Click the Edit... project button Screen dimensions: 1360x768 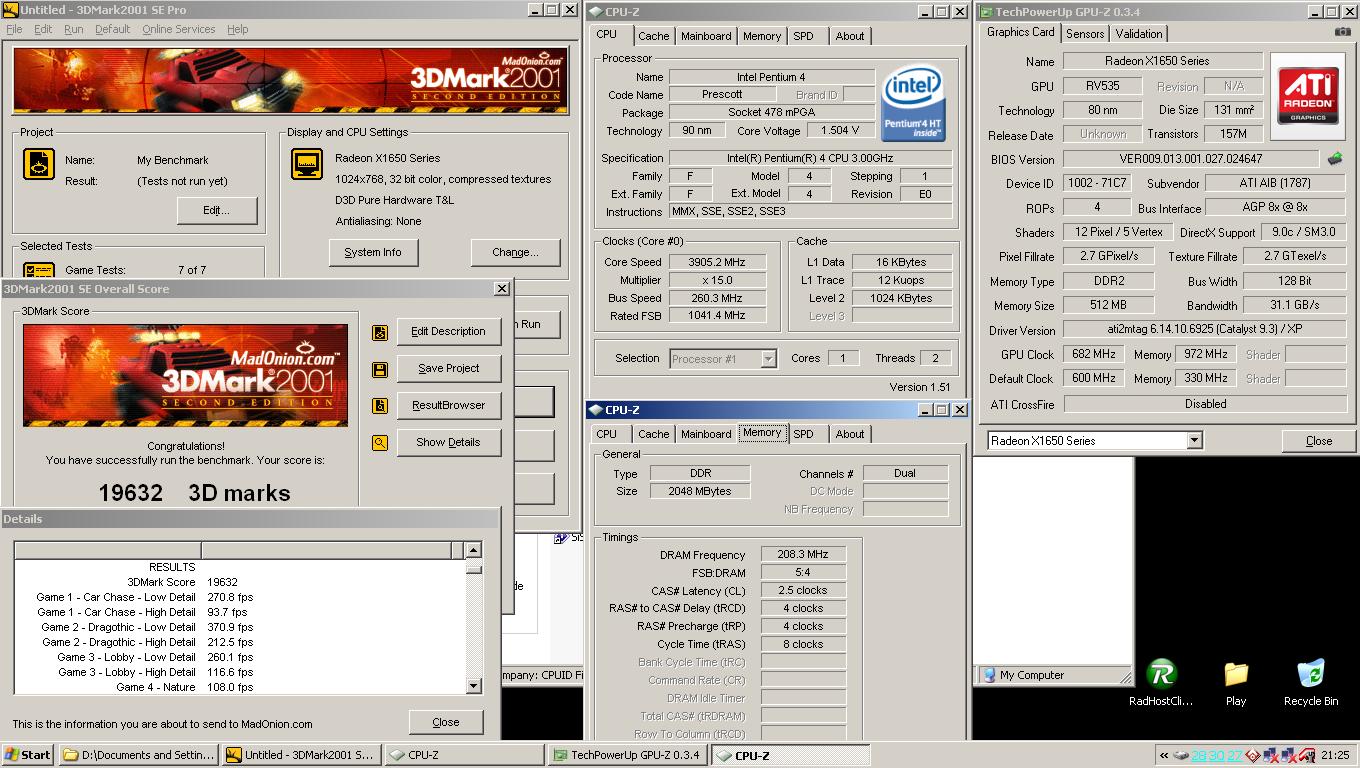click(217, 211)
